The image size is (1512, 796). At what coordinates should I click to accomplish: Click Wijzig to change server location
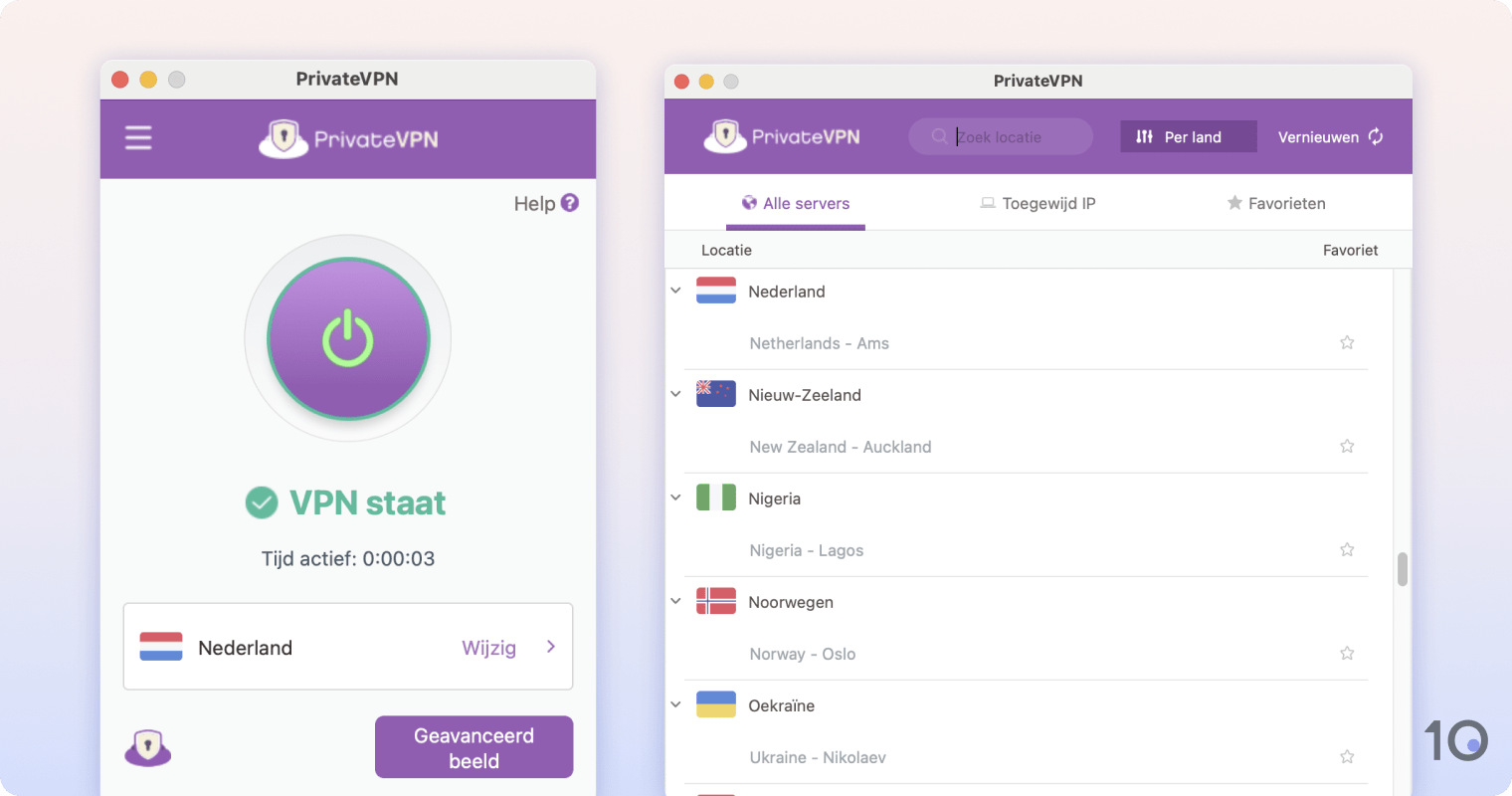[x=488, y=647]
